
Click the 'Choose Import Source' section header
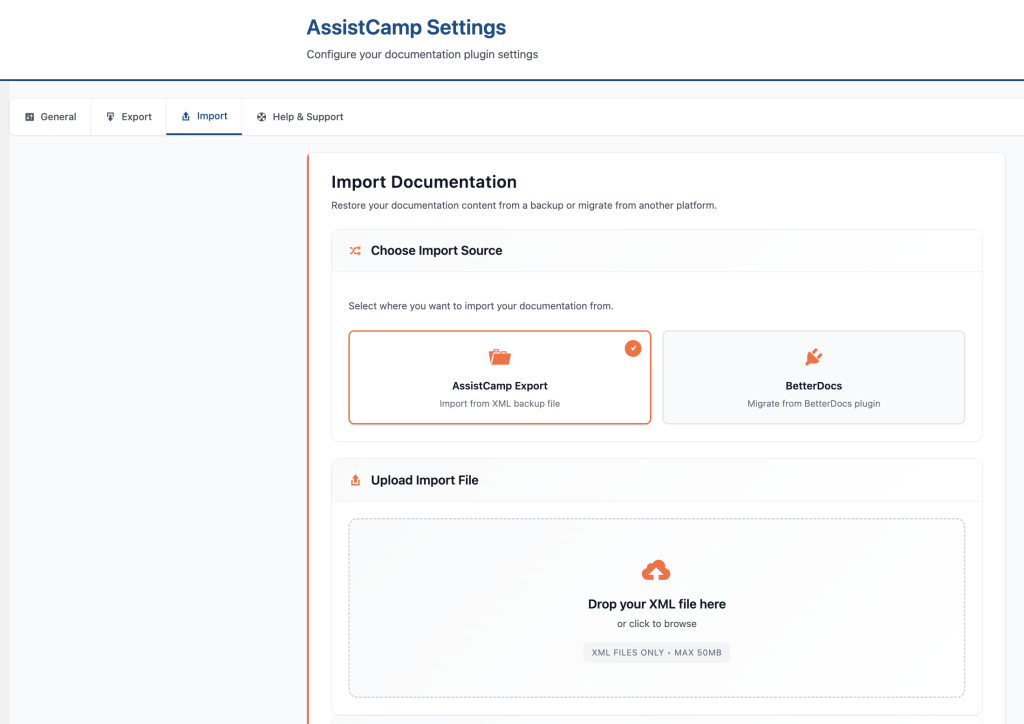[x=436, y=251]
